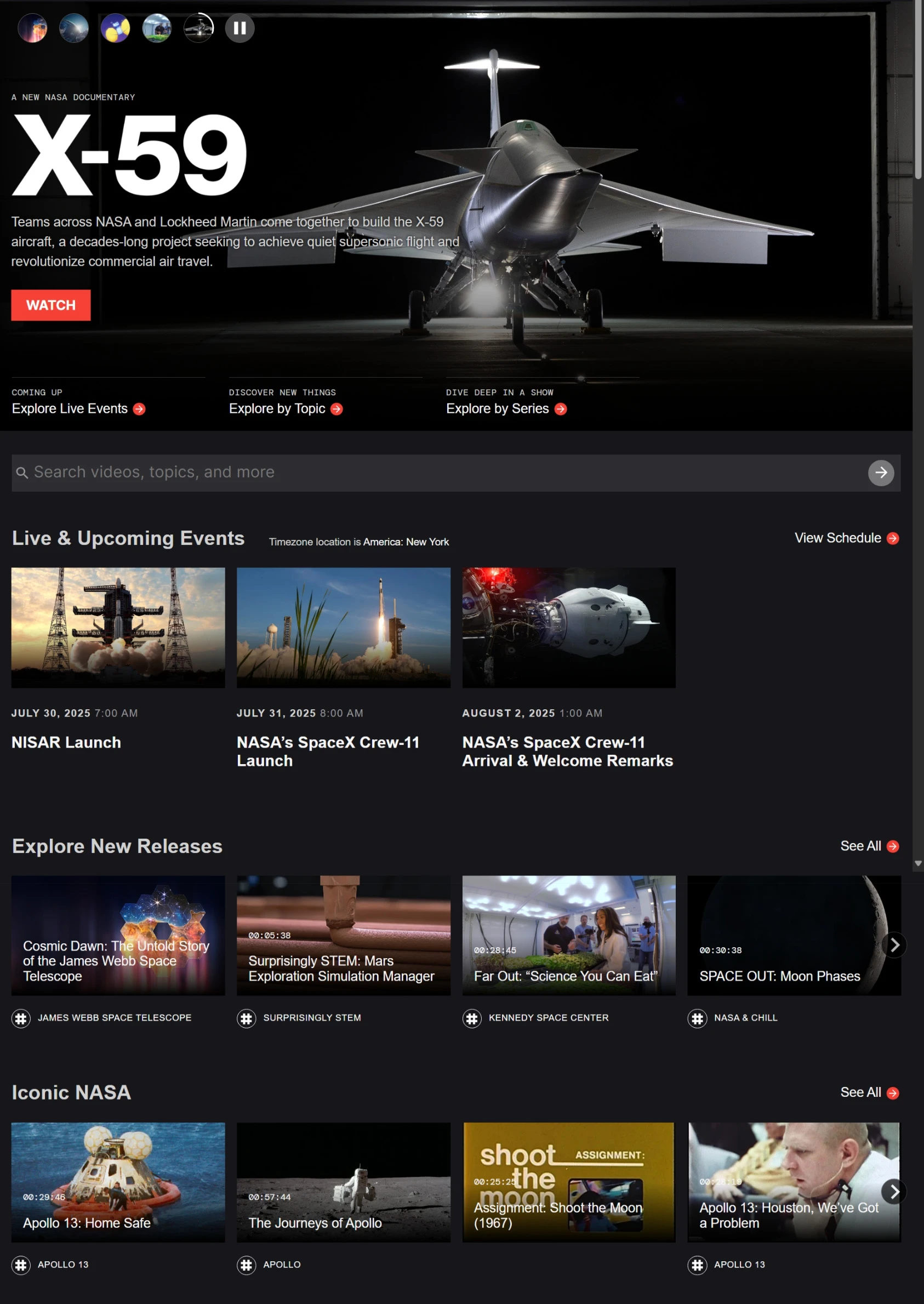Open Assignment: Shoot the Moon (1967) card
This screenshot has height=1304, width=924.
pos(569,1182)
